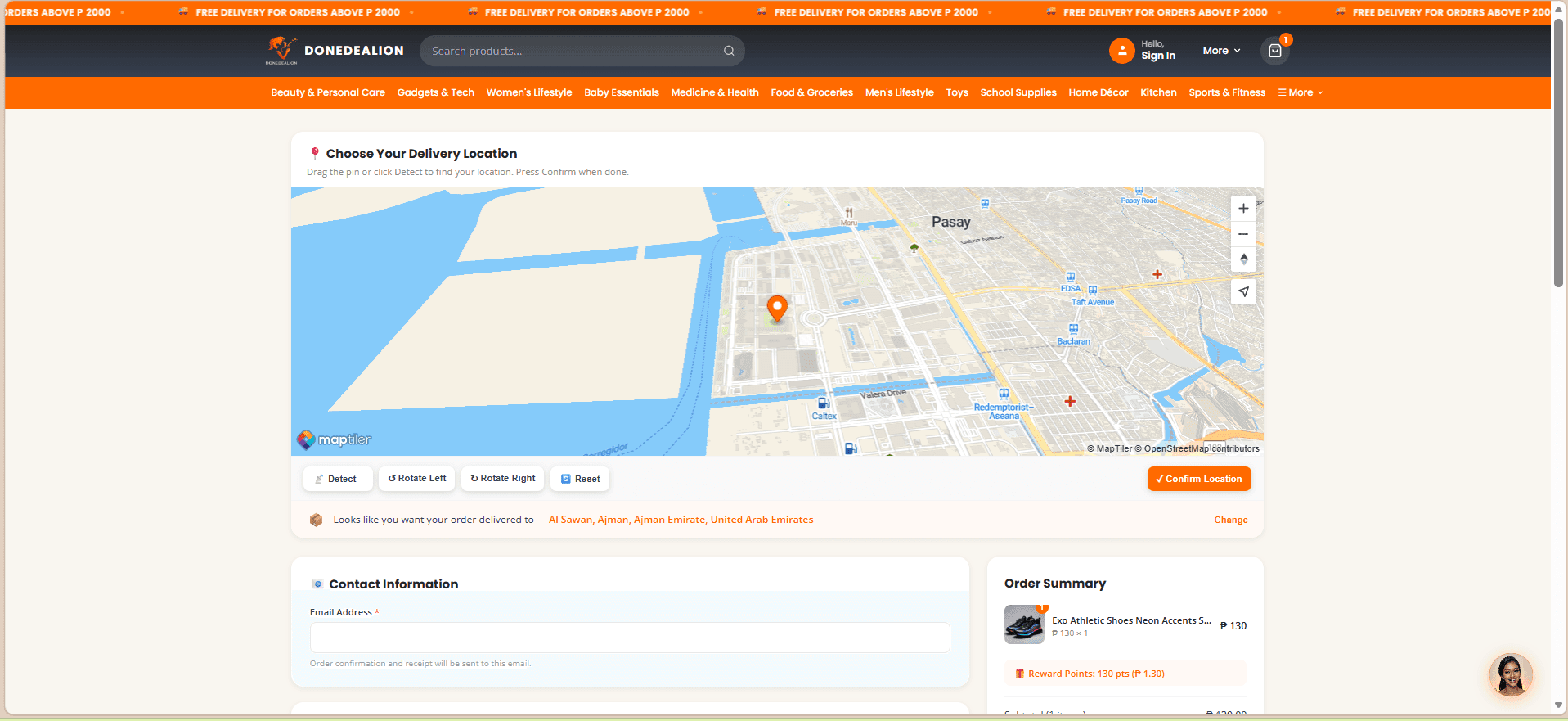Expand the More dropdown in header
1568x721 pixels.
[1221, 51]
